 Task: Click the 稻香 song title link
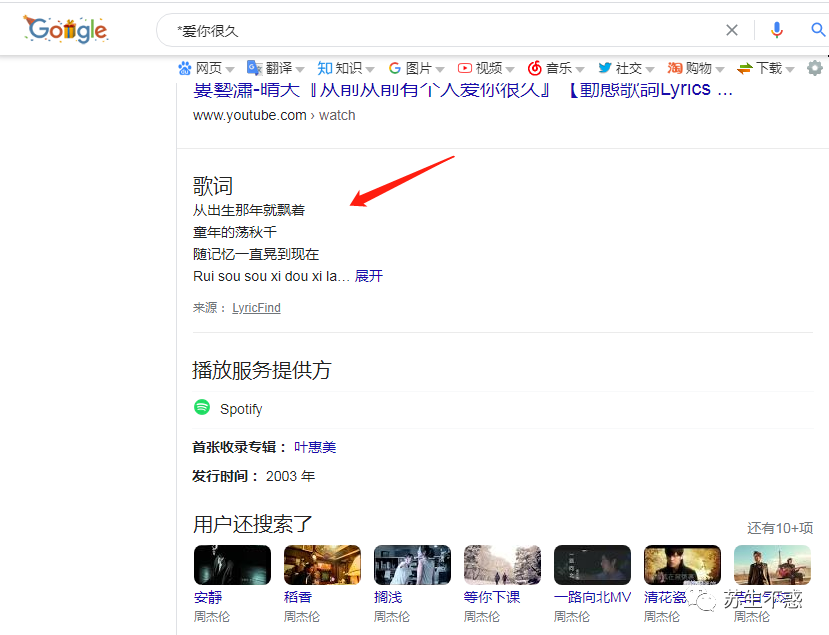[x=298, y=597]
